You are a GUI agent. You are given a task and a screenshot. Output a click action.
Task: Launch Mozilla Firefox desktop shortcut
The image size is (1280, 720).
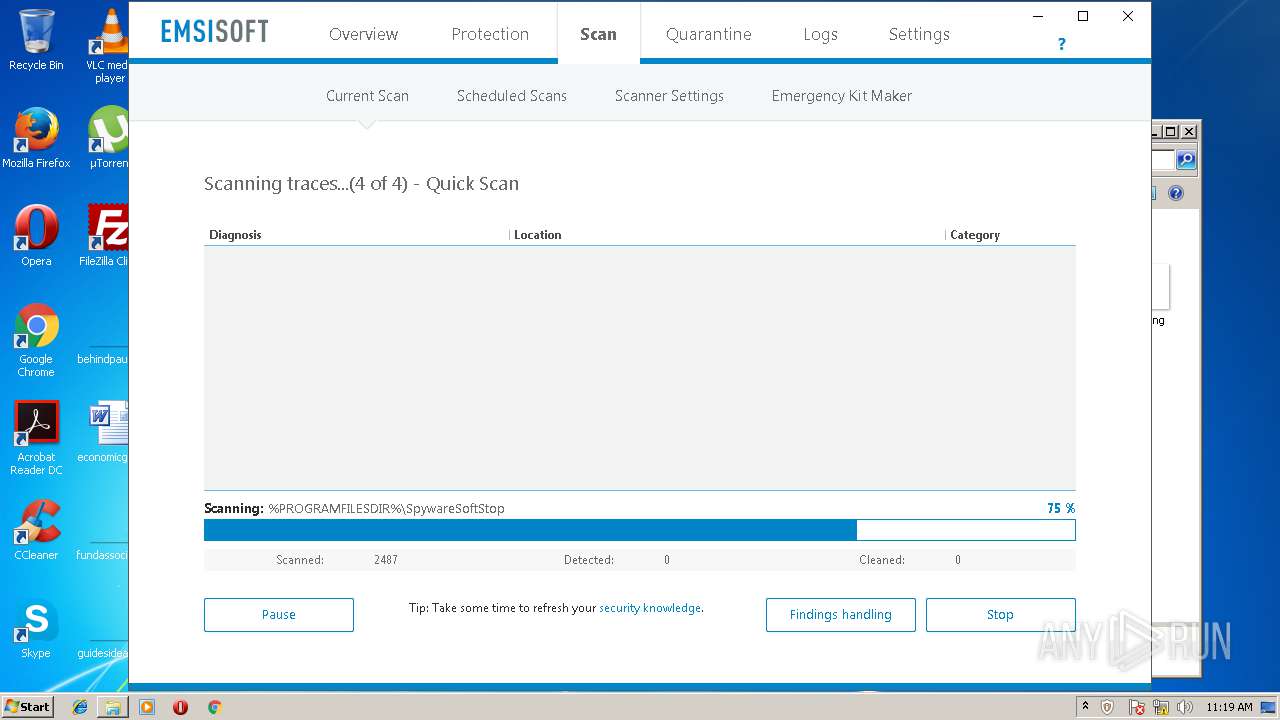[36, 138]
